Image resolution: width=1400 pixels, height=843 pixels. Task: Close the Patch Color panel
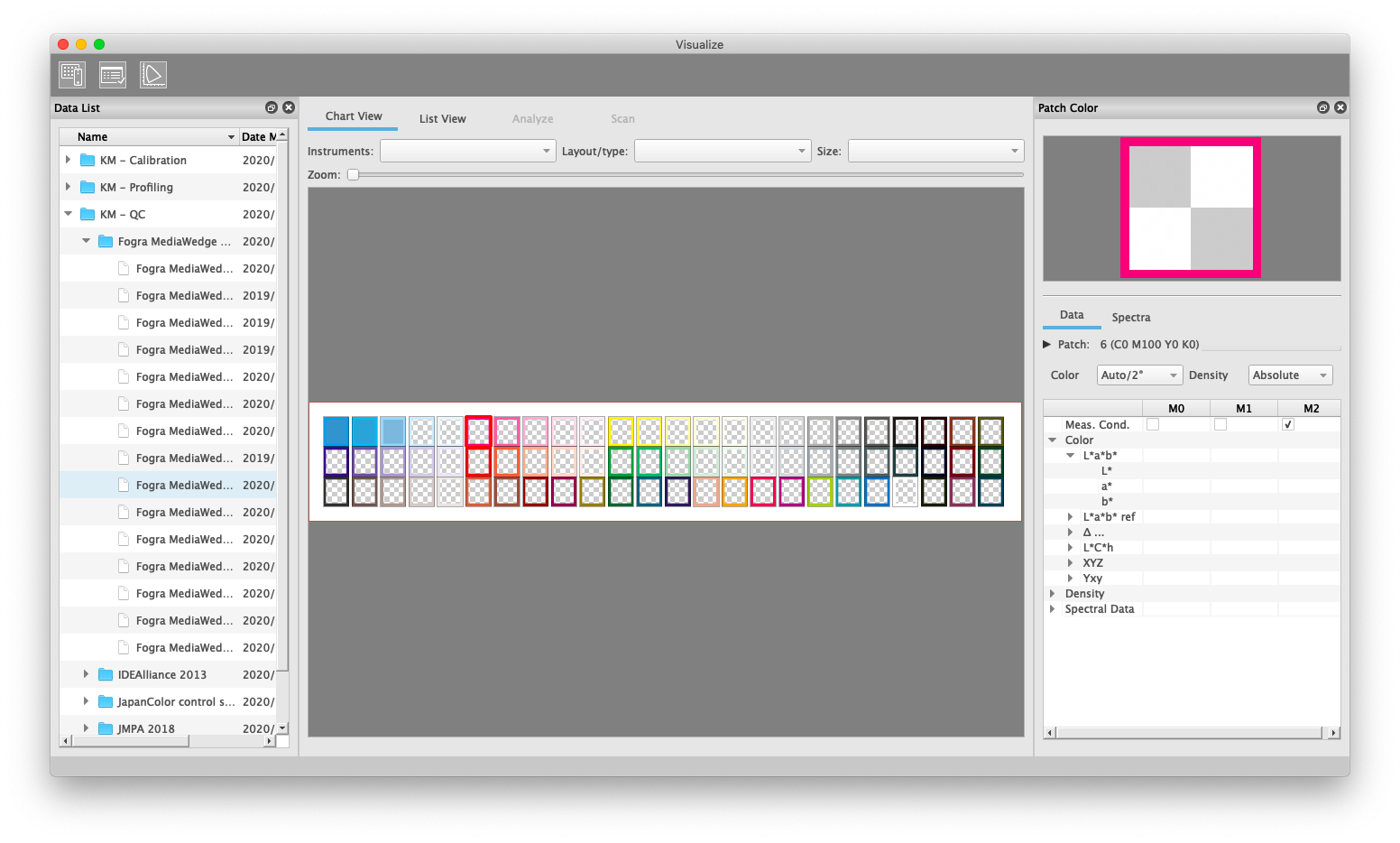pyautogui.click(x=1340, y=107)
